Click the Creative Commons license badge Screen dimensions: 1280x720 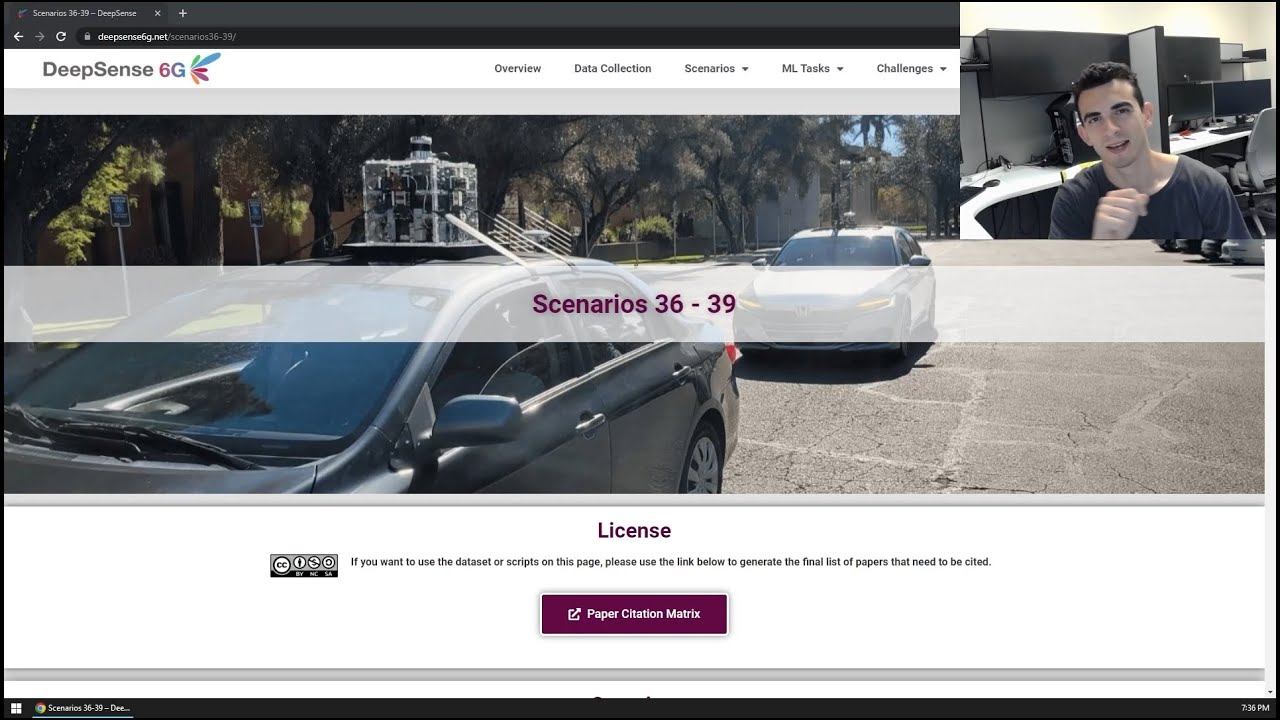pyautogui.click(x=304, y=565)
